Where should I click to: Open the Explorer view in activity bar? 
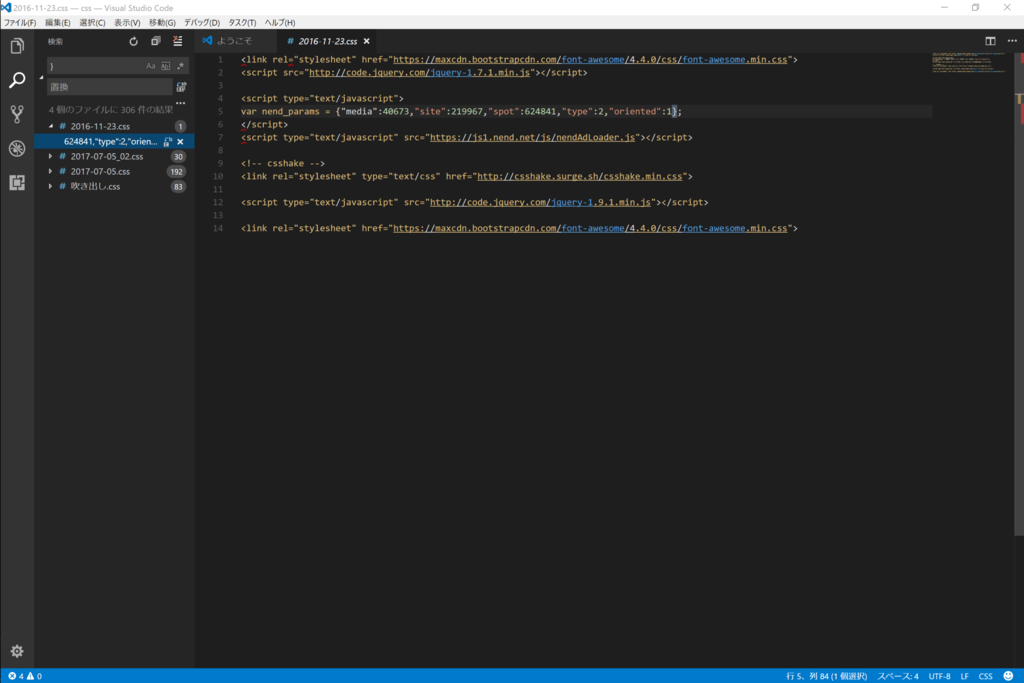(17, 46)
